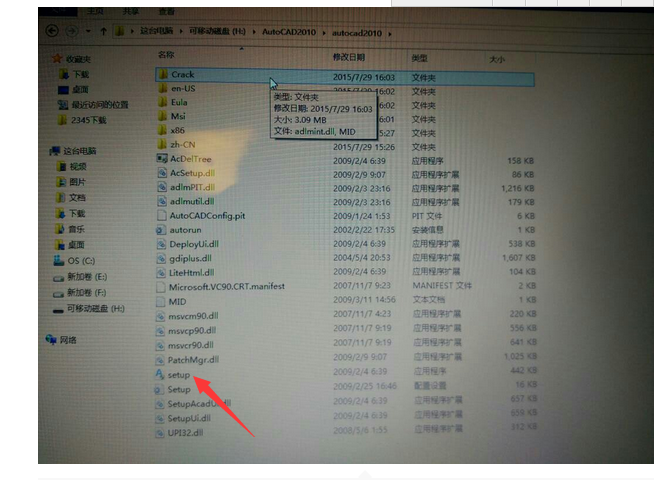The image size is (672, 480).
Task: Select the AcDelTree application icon
Action: tap(162, 159)
